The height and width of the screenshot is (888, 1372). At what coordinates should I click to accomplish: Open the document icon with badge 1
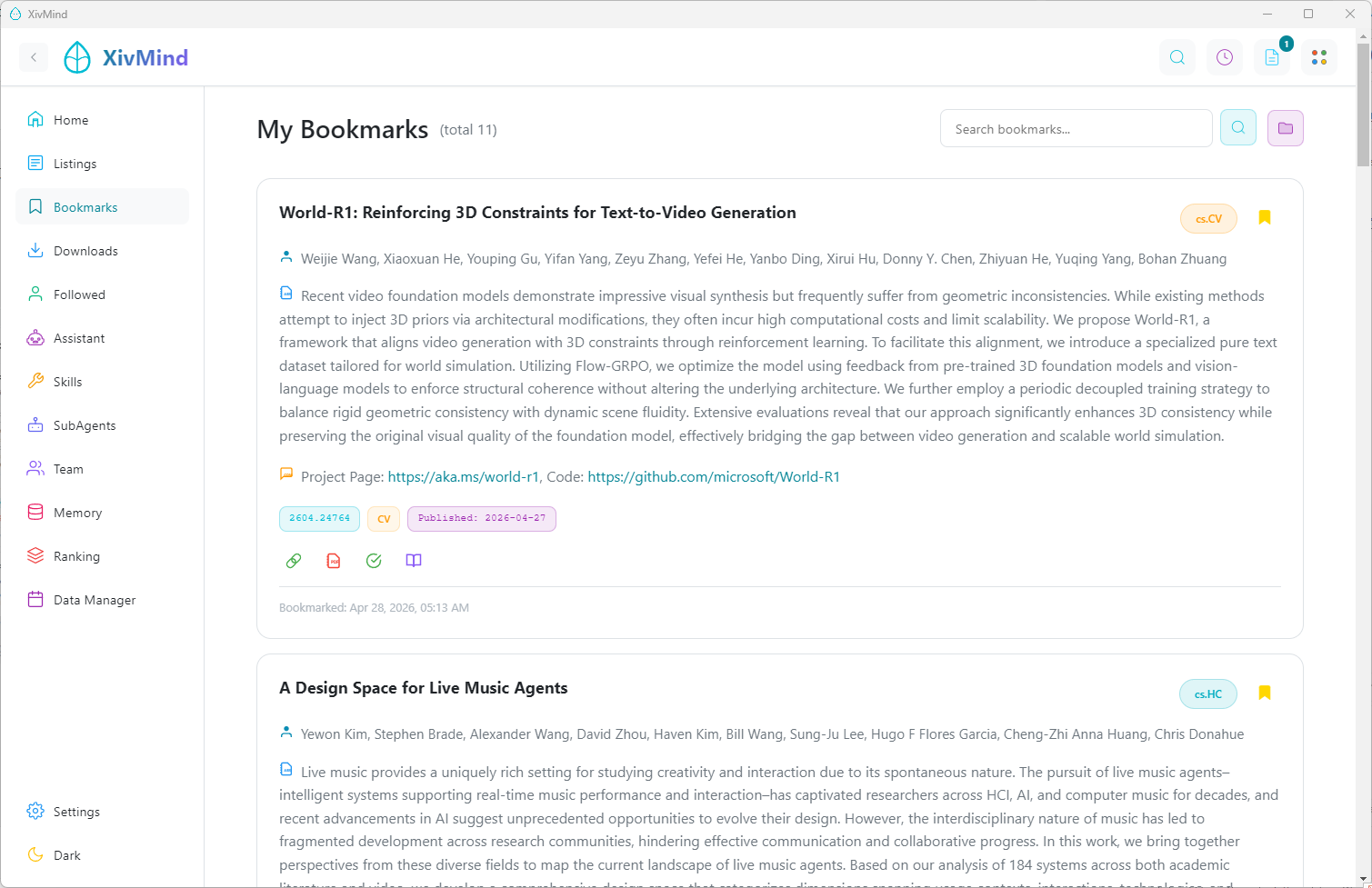1272,57
